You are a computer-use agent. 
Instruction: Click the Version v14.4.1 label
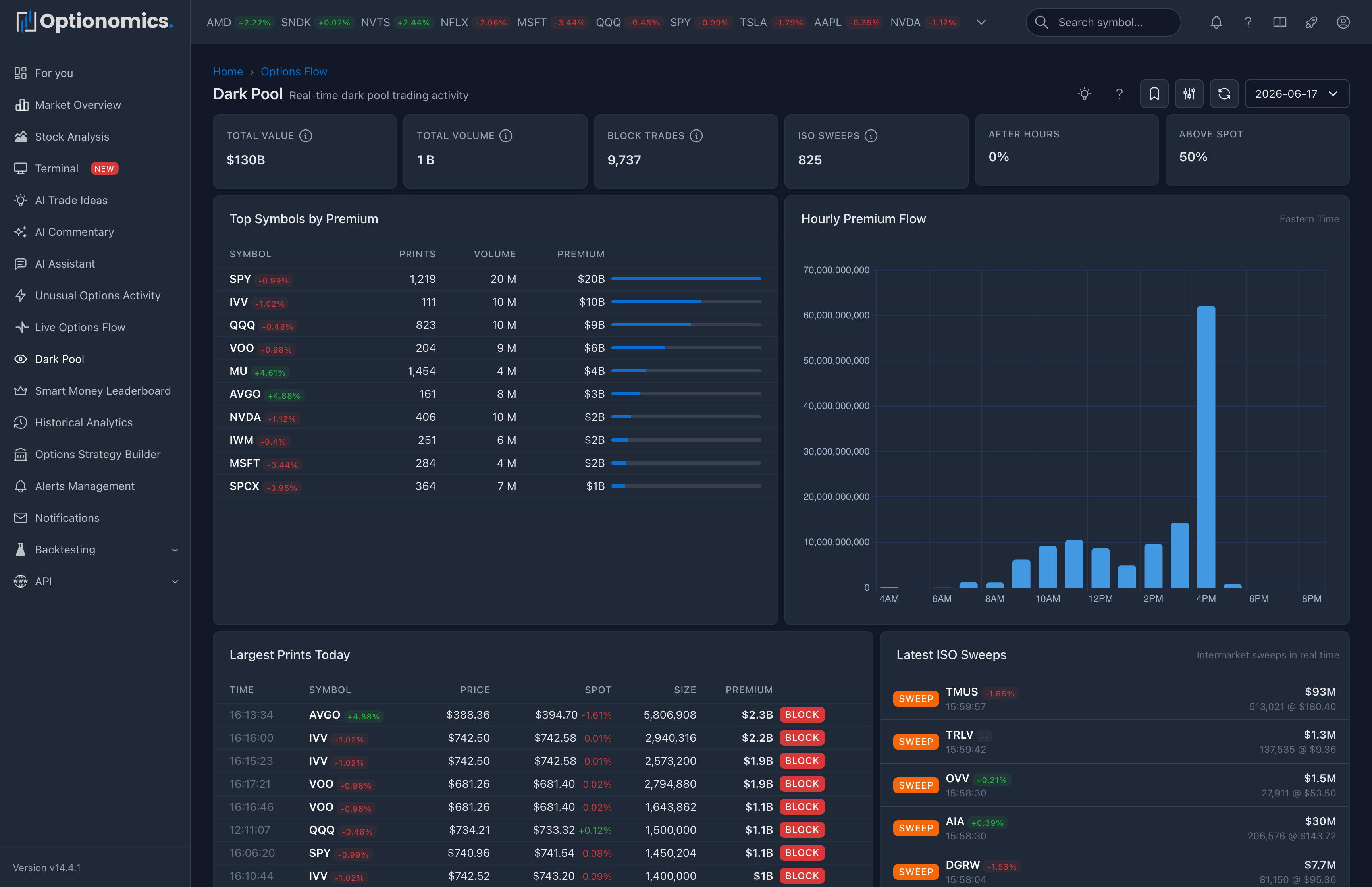(46, 868)
